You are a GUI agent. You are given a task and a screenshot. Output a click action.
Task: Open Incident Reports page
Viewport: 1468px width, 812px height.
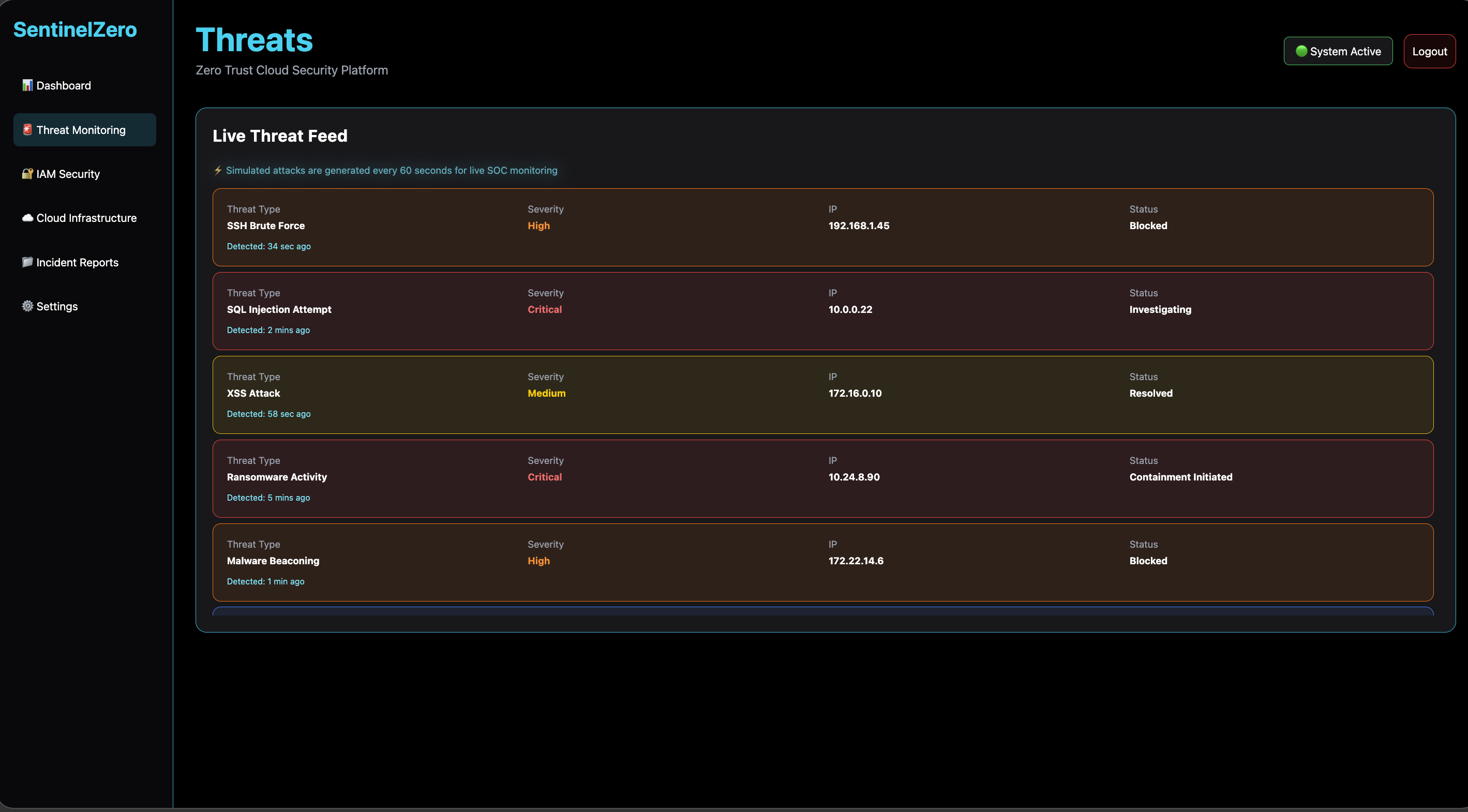(84, 262)
